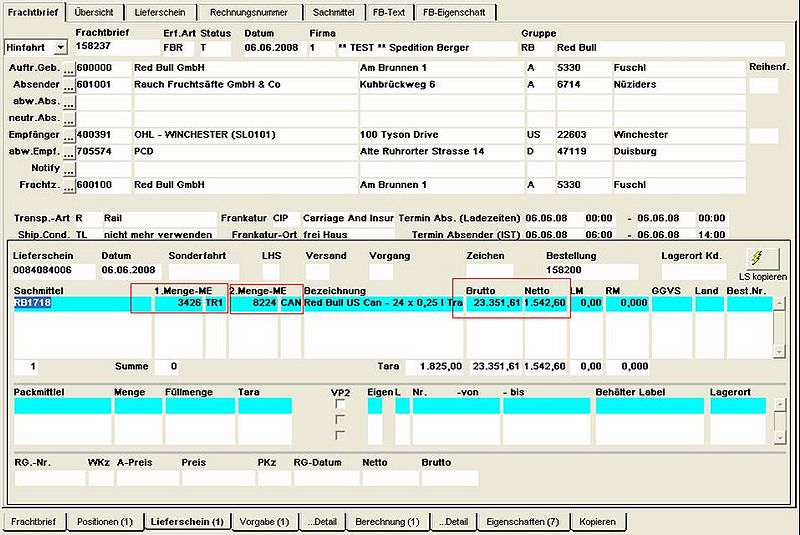The height and width of the screenshot is (535, 800).
Task: Click the Brutto value 23.351,61 in row
Action: [496, 303]
